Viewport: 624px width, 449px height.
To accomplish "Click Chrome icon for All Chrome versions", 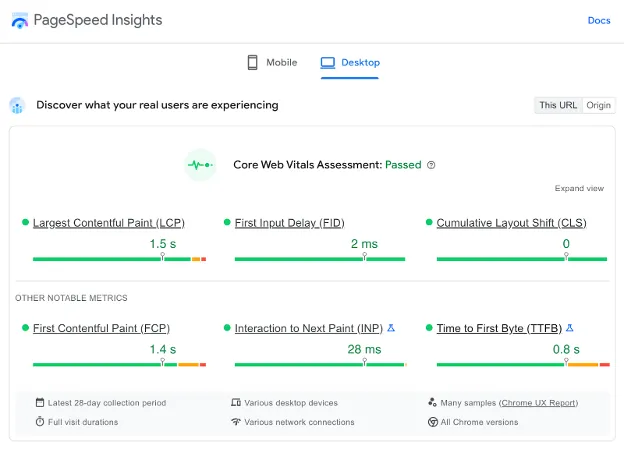I will point(433,422).
